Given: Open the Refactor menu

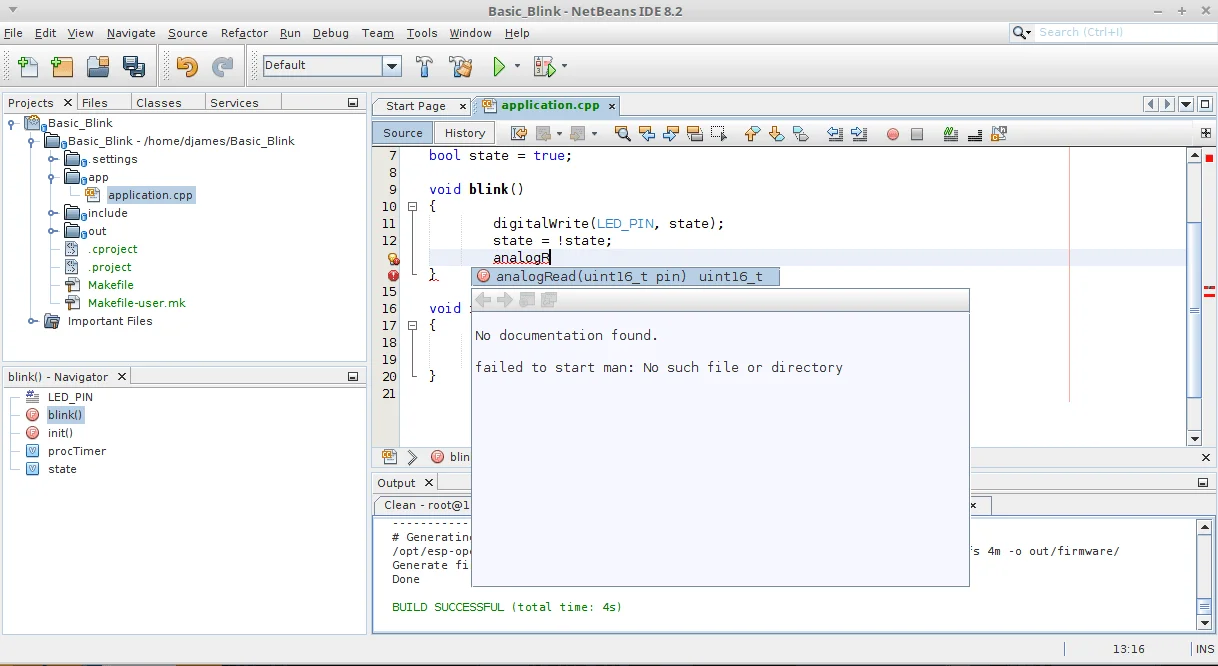Looking at the screenshot, I should [244, 33].
